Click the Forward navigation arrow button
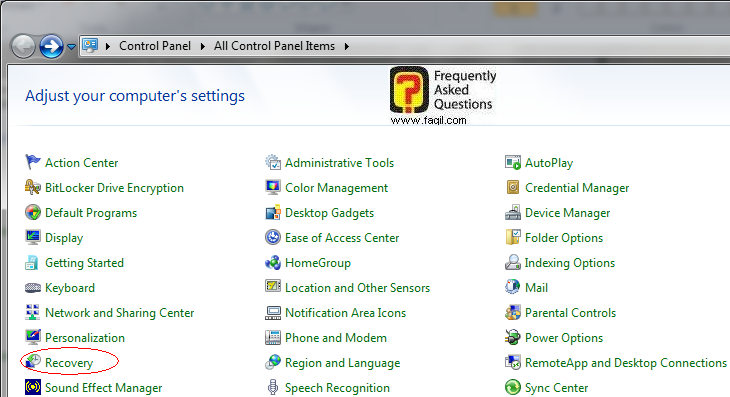 (x=51, y=46)
